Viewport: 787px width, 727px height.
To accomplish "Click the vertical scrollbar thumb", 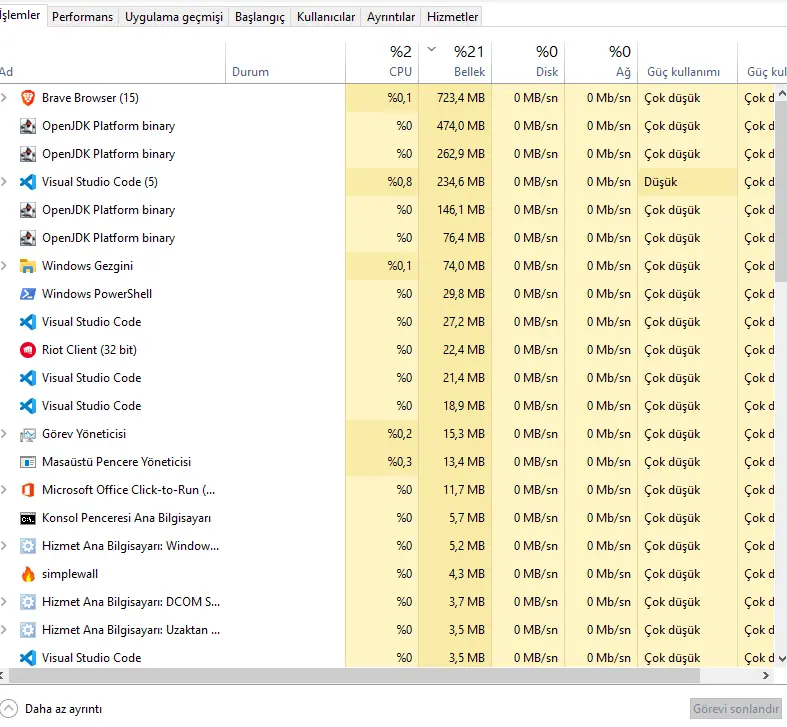I will click(x=781, y=191).
